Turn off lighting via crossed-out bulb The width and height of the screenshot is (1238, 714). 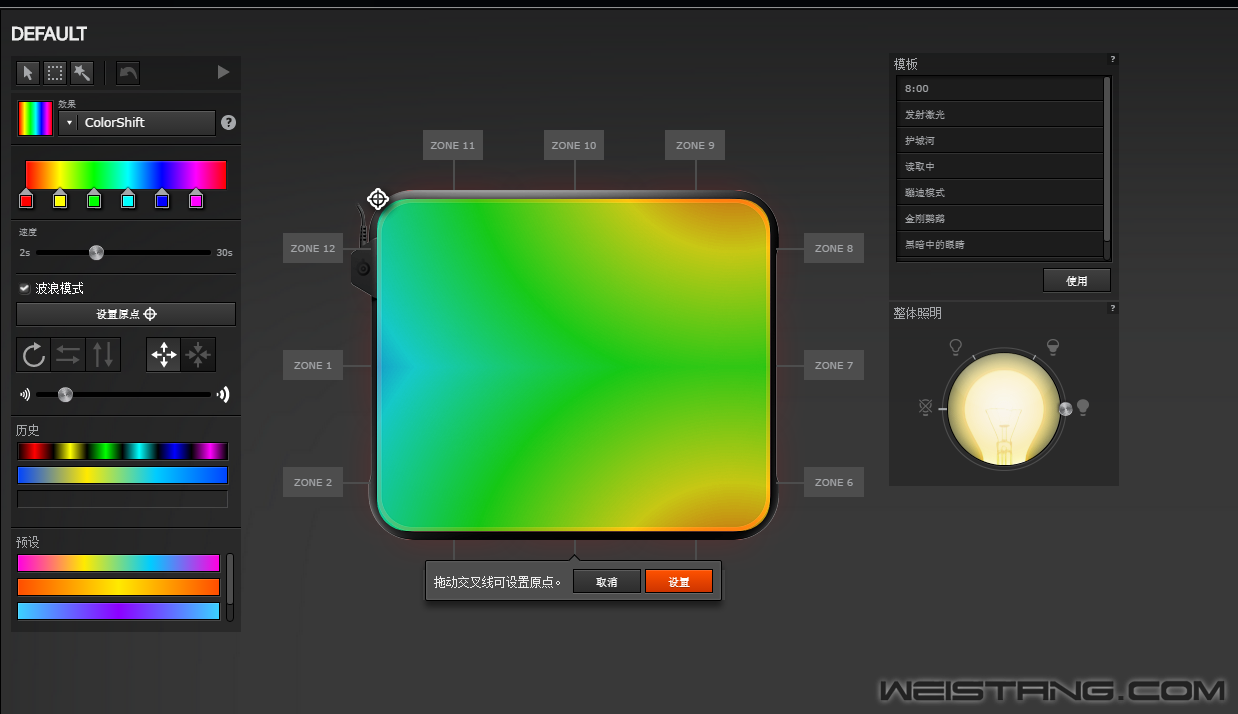click(925, 407)
